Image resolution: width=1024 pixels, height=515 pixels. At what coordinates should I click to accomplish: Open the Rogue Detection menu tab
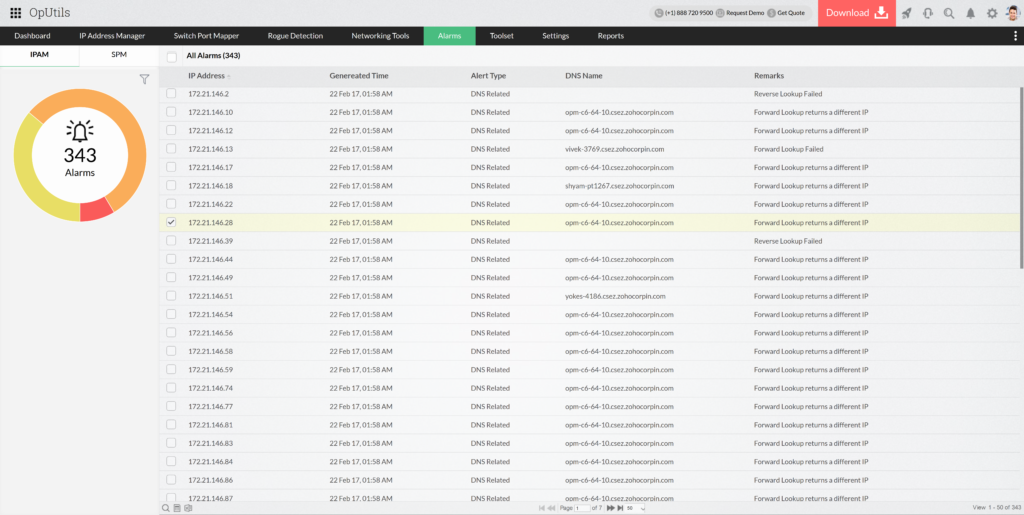coord(295,36)
